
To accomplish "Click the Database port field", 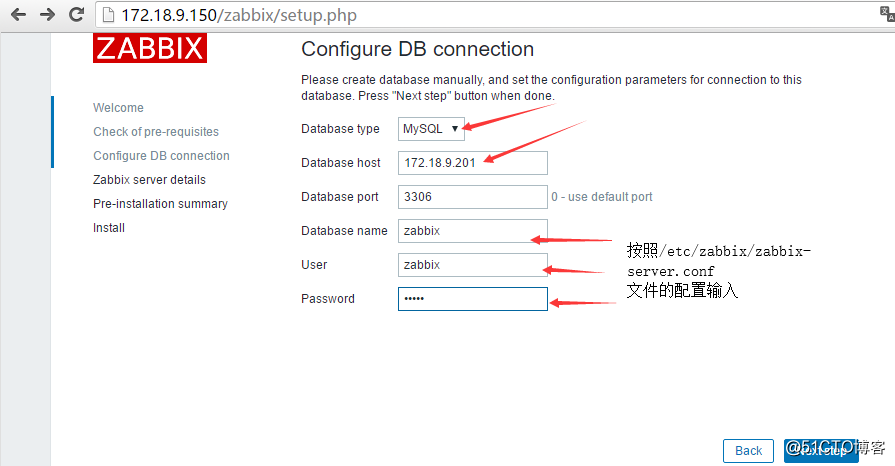I will [473, 196].
